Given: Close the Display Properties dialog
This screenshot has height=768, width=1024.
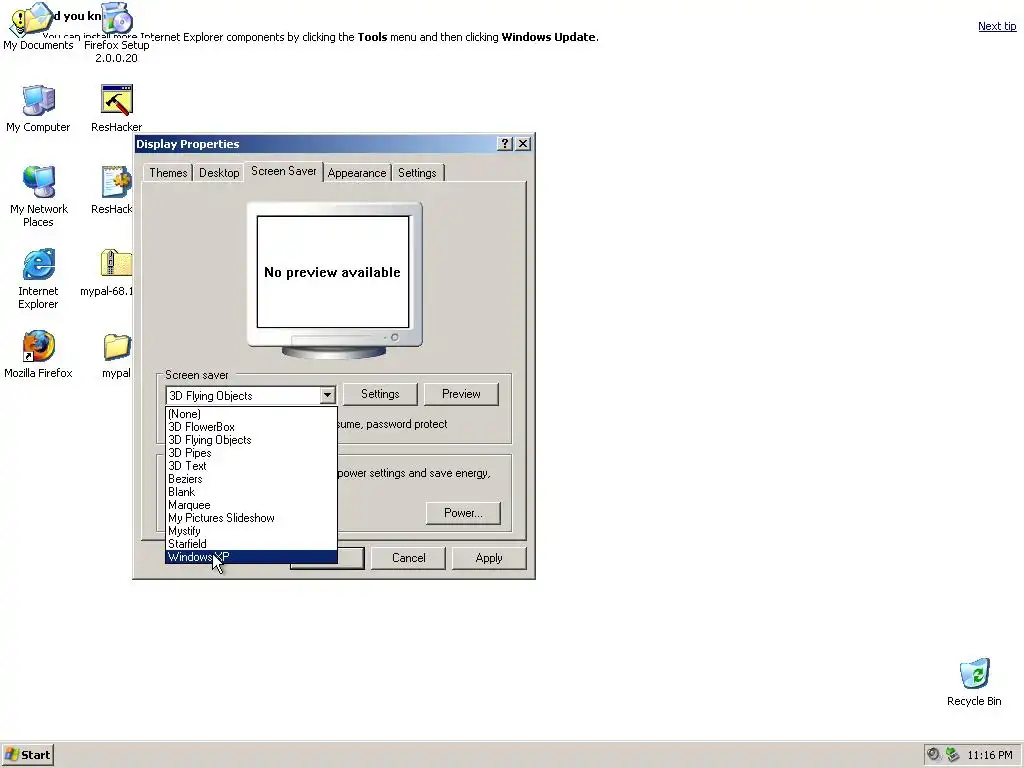Looking at the screenshot, I should (x=523, y=144).
